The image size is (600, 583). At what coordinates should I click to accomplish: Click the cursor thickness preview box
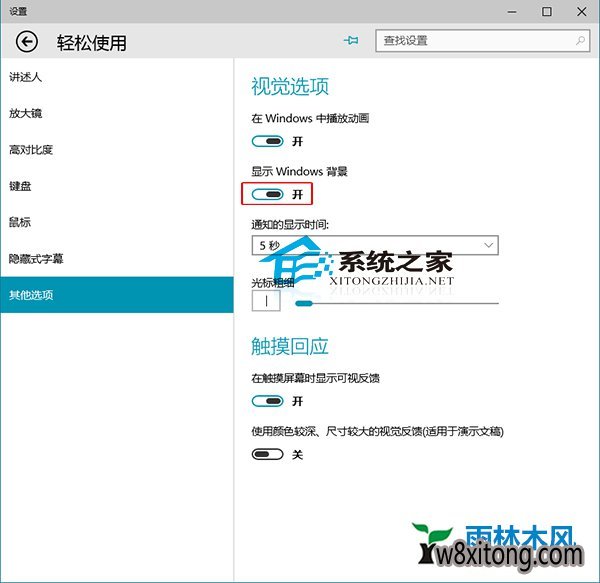pos(266,301)
